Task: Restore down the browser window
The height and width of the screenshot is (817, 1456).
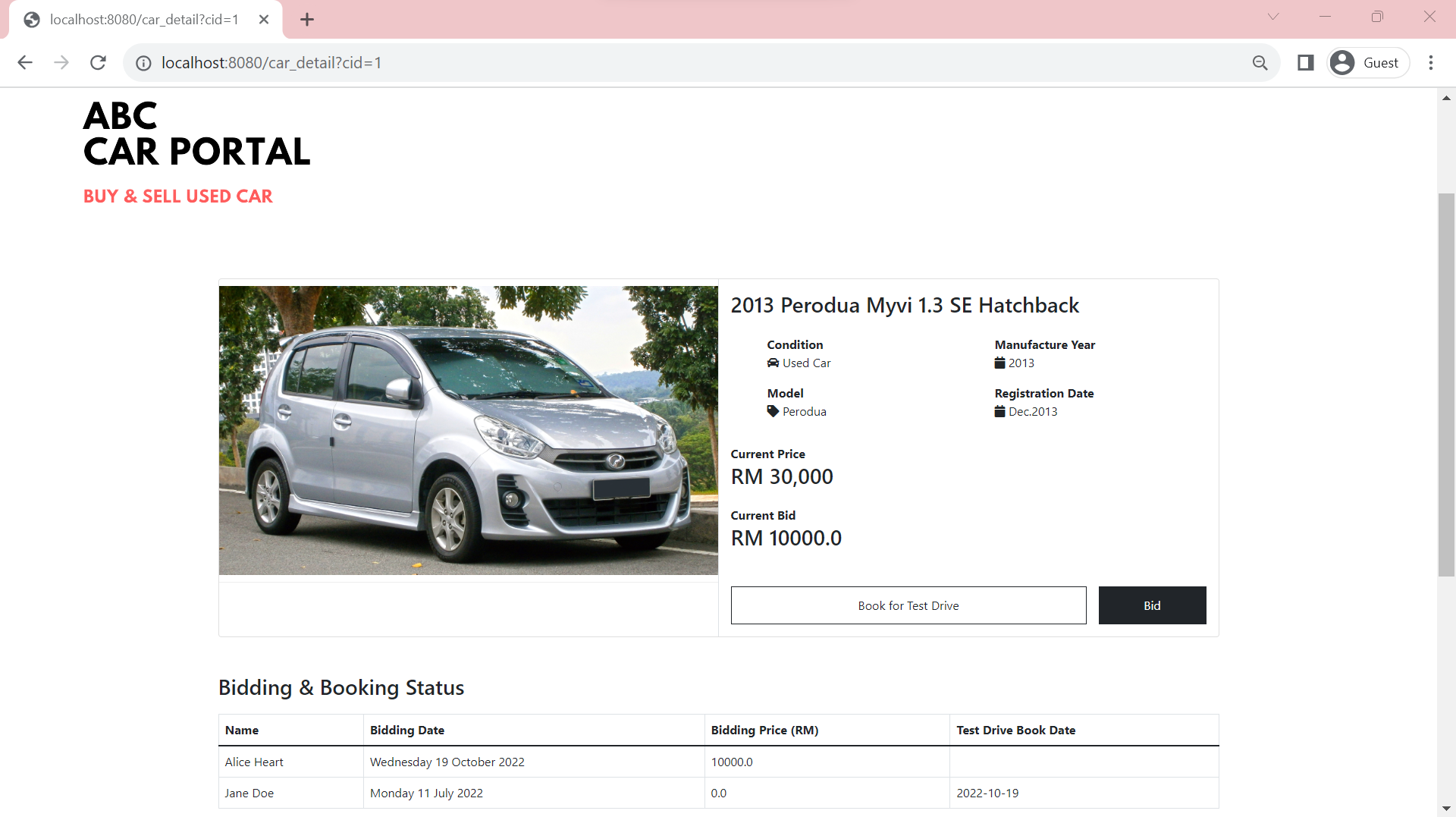Action: point(1377,17)
